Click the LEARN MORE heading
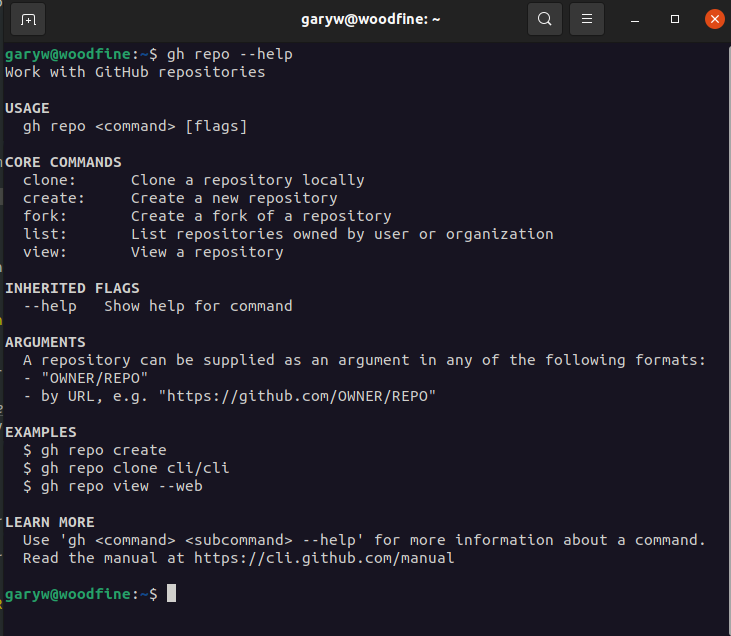Image resolution: width=731 pixels, height=636 pixels. tap(49, 522)
